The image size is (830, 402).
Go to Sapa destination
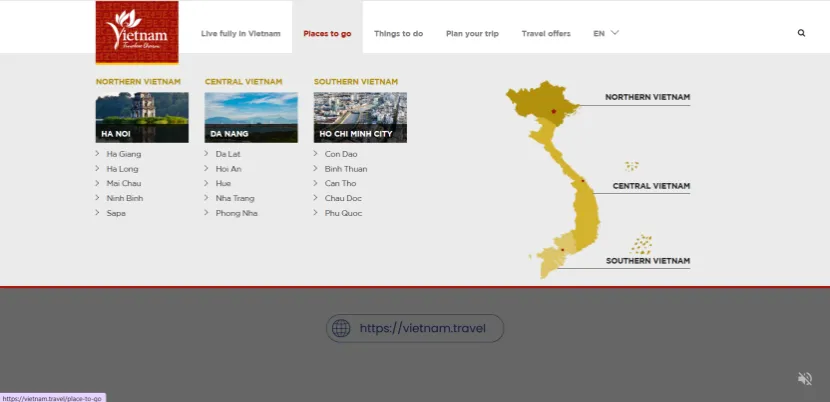pos(116,213)
